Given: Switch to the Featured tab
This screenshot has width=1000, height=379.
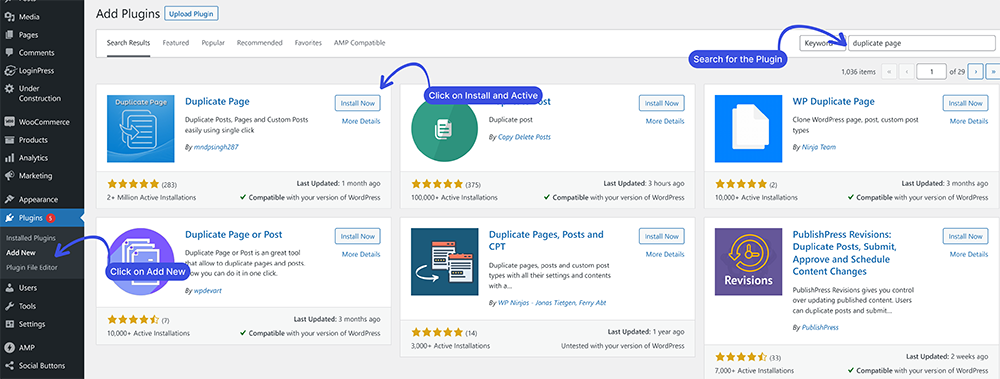Looking at the screenshot, I should click(x=175, y=43).
